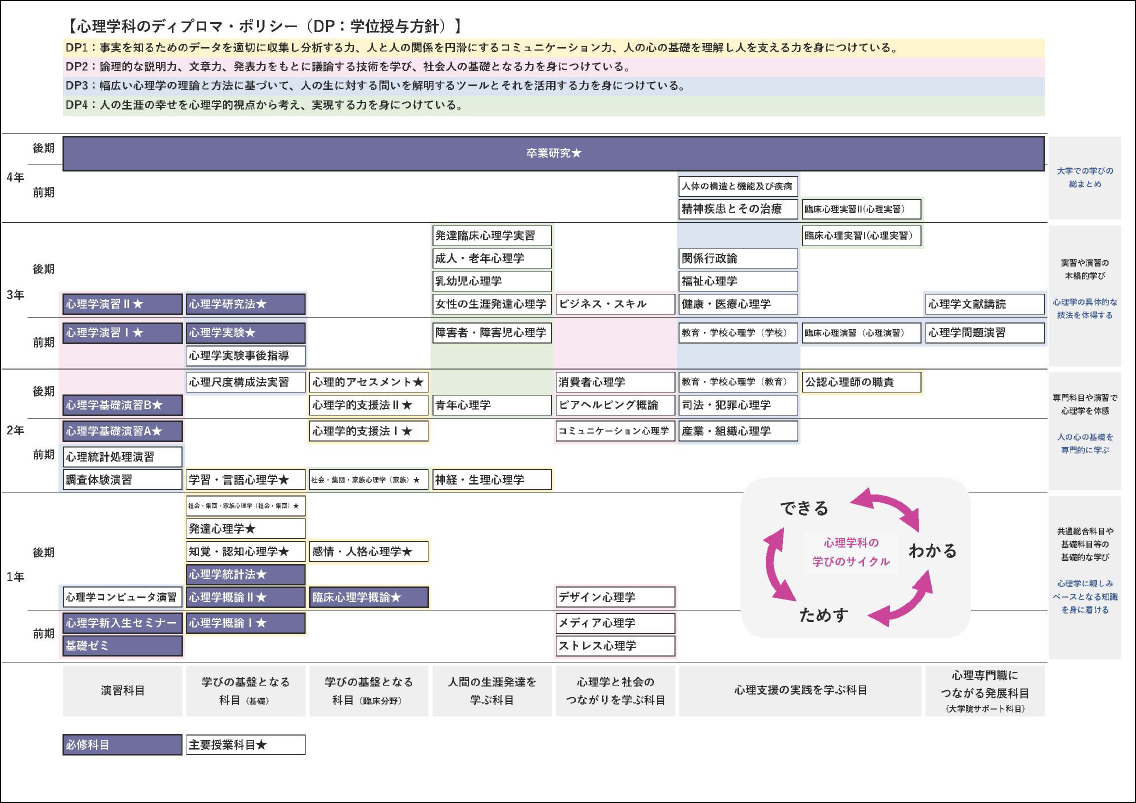Image resolution: width=1136 pixels, height=803 pixels.
Task: Open the 発達臨床心理学実習 course box
Action: (x=491, y=236)
